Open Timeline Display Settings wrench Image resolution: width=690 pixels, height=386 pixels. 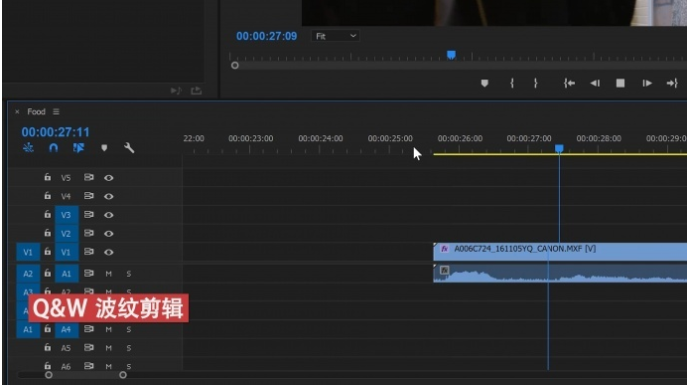(x=129, y=148)
